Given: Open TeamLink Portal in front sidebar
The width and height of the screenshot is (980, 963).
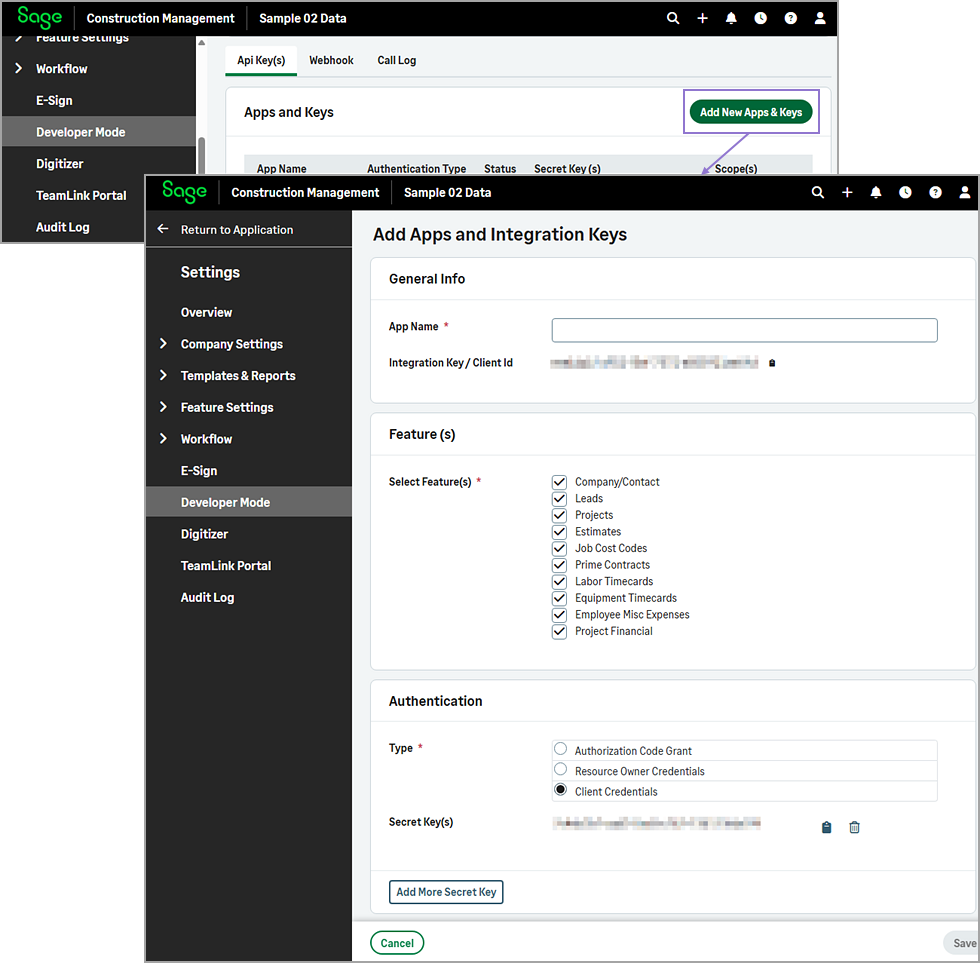Looking at the screenshot, I should tap(226, 566).
